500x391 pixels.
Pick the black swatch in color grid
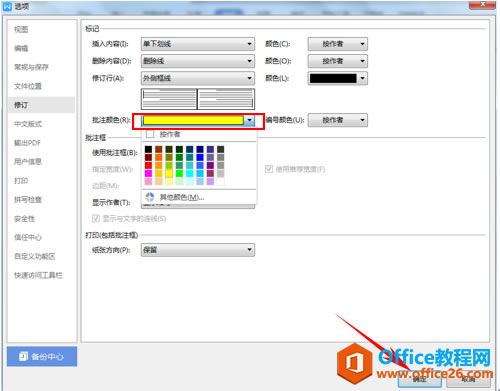(x=148, y=149)
